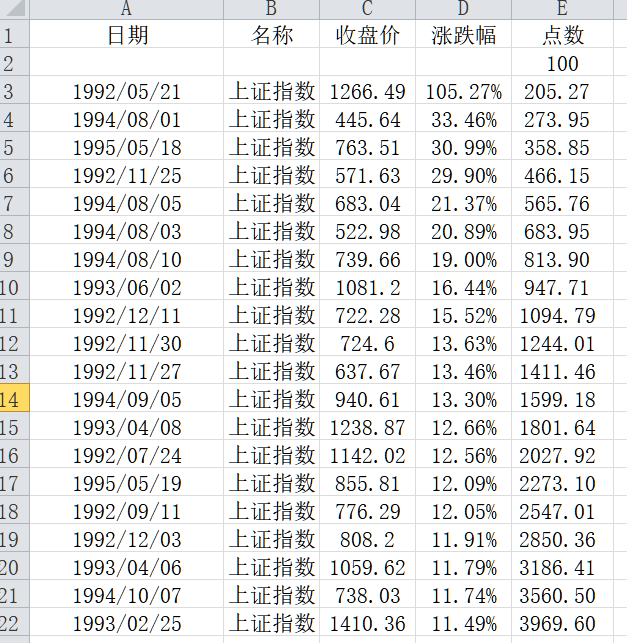
Task: Select column B header
Action: [x=271, y=9]
